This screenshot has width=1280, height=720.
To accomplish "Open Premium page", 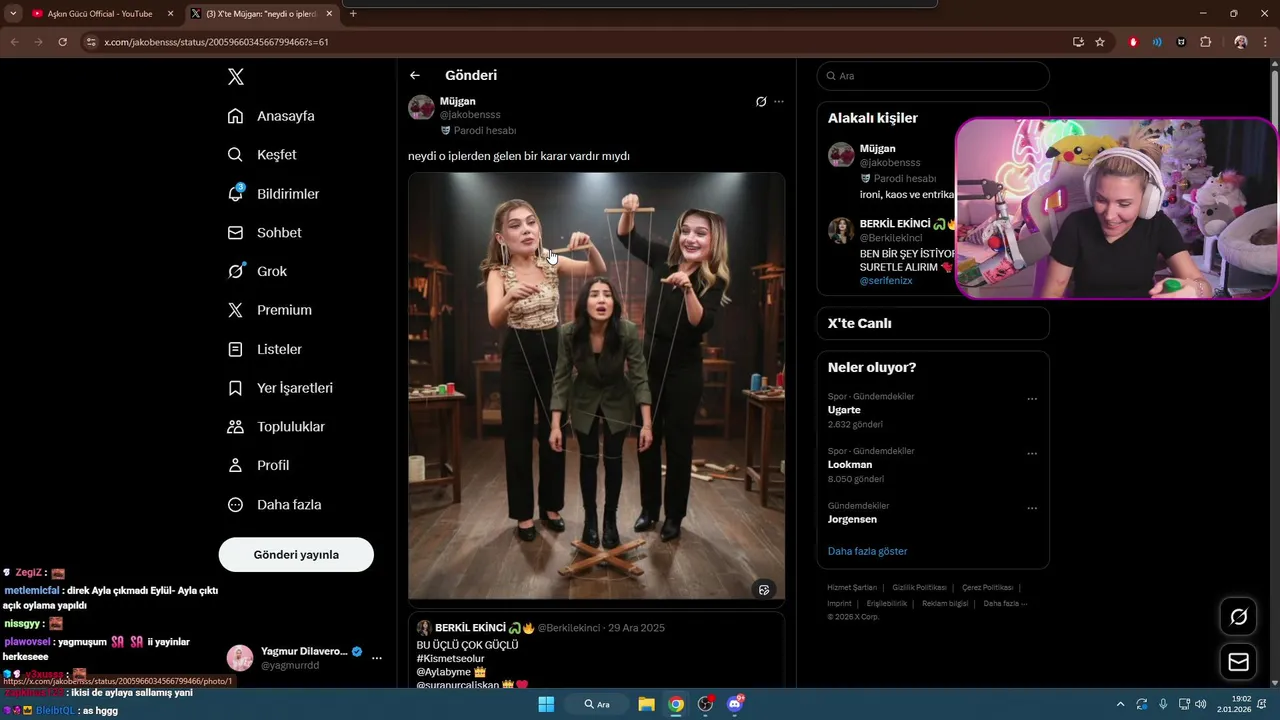I will tap(269, 310).
